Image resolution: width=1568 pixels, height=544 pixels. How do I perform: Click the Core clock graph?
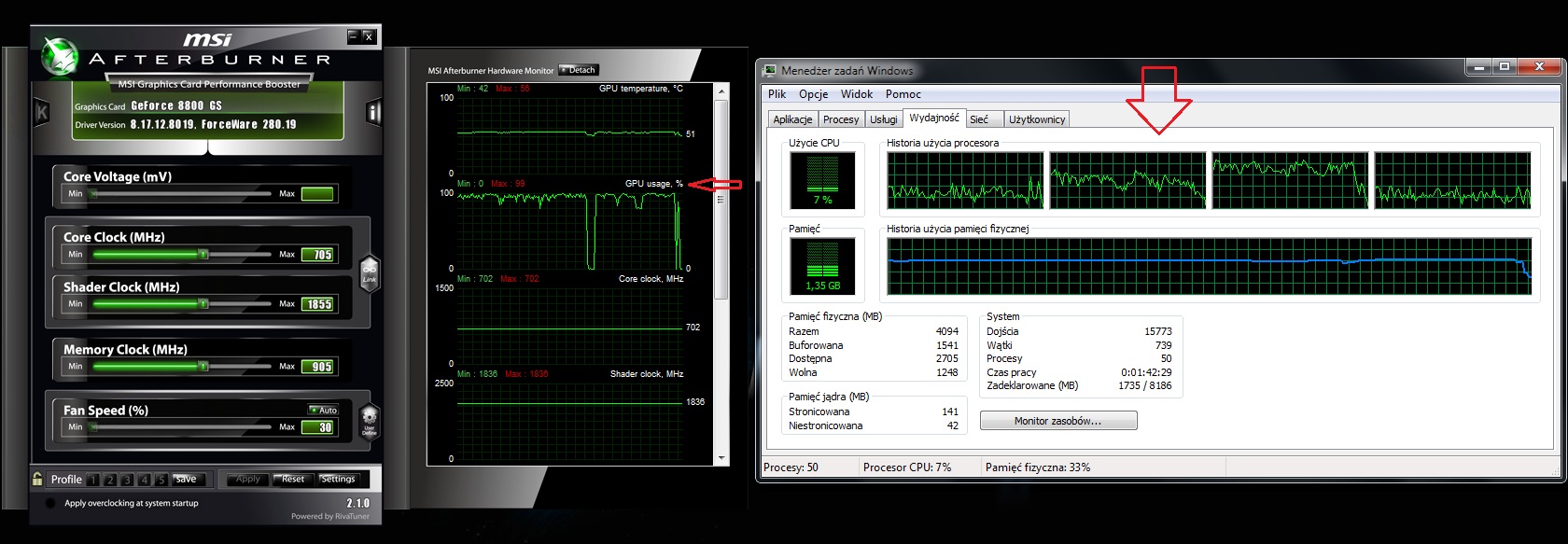[x=570, y=325]
